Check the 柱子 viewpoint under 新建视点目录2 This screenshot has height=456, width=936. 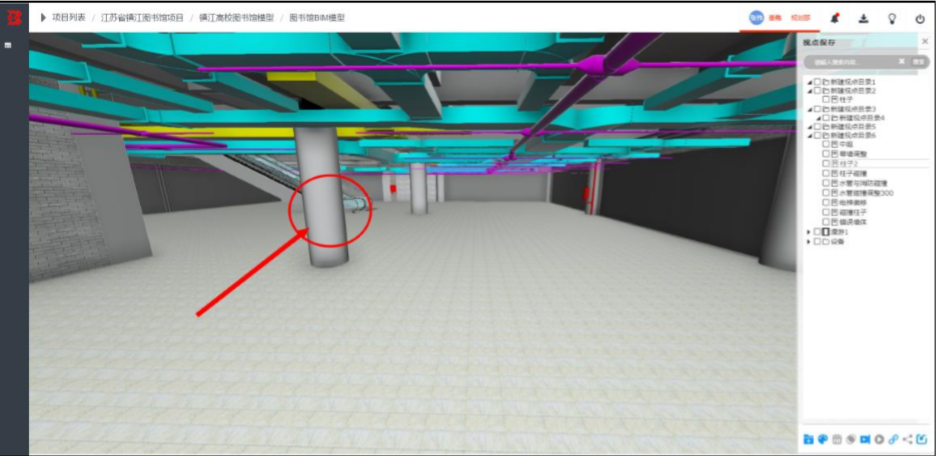(x=826, y=99)
